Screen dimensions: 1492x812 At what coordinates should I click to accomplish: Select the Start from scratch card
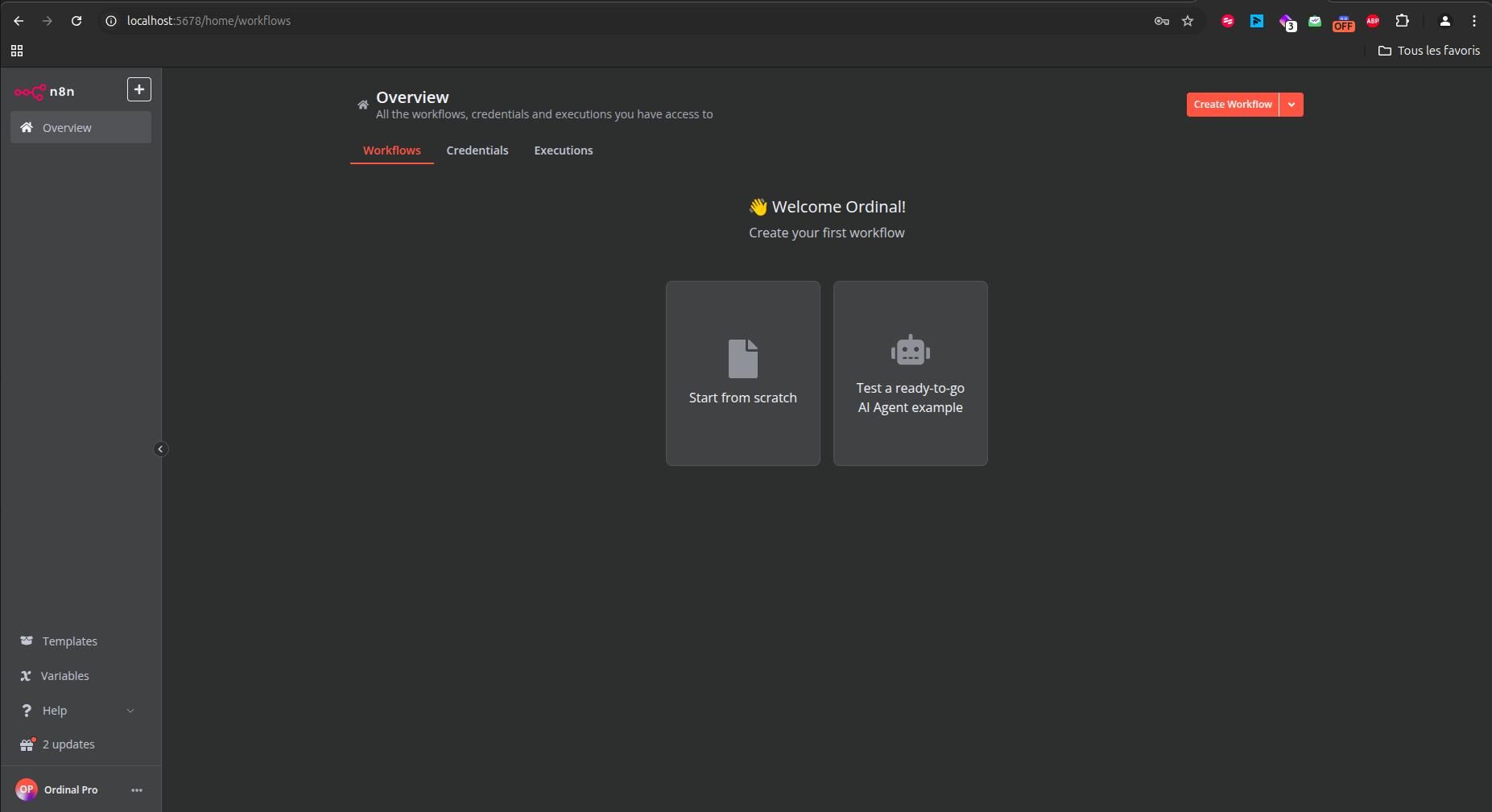pyautogui.click(x=742, y=373)
